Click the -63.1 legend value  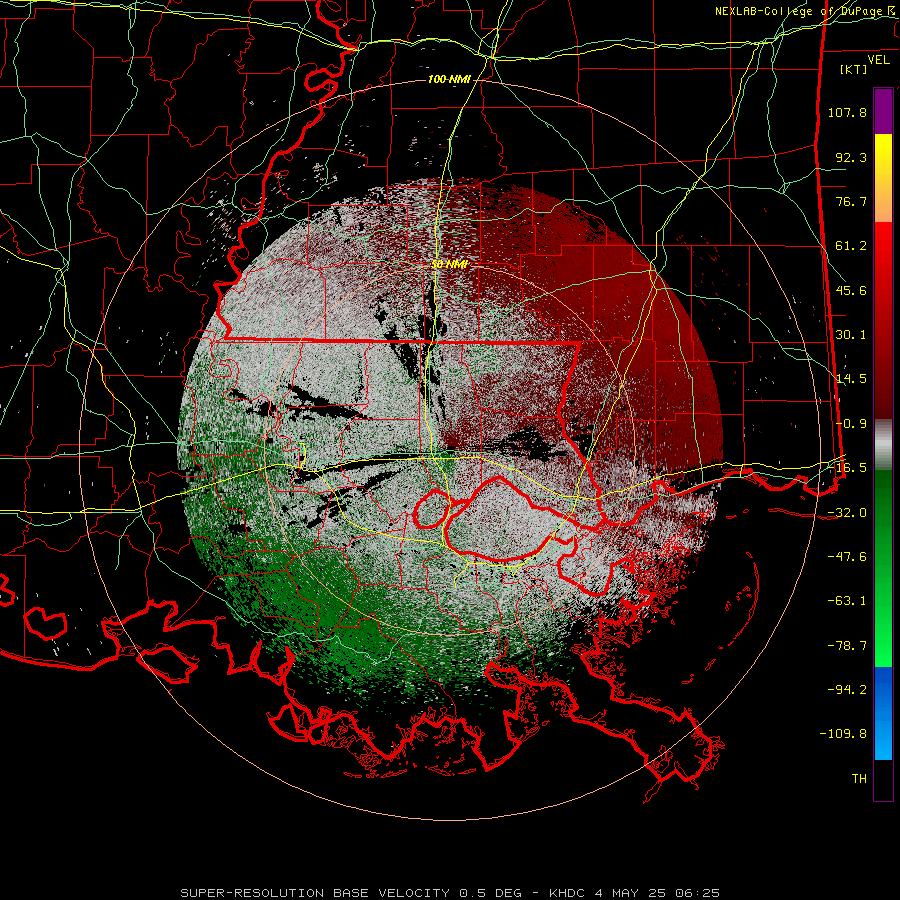(847, 601)
